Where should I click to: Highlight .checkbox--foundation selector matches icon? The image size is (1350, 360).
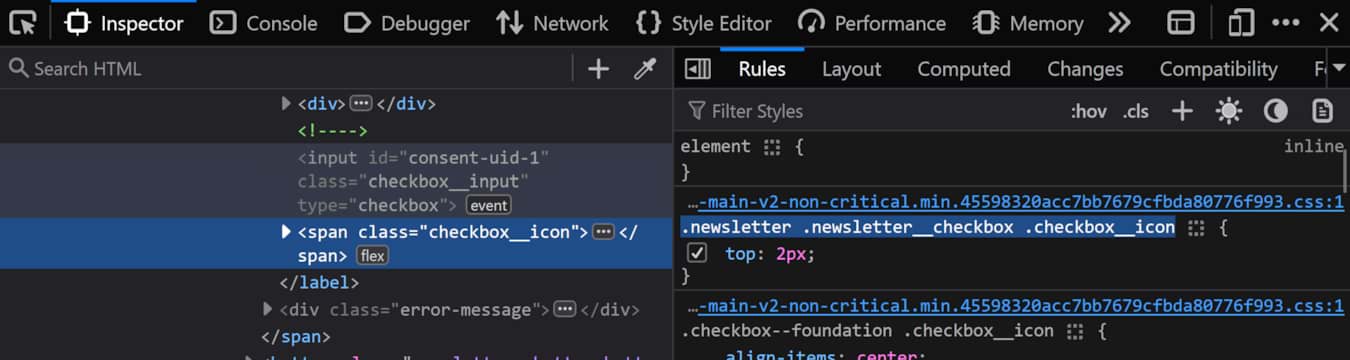(x=1075, y=331)
